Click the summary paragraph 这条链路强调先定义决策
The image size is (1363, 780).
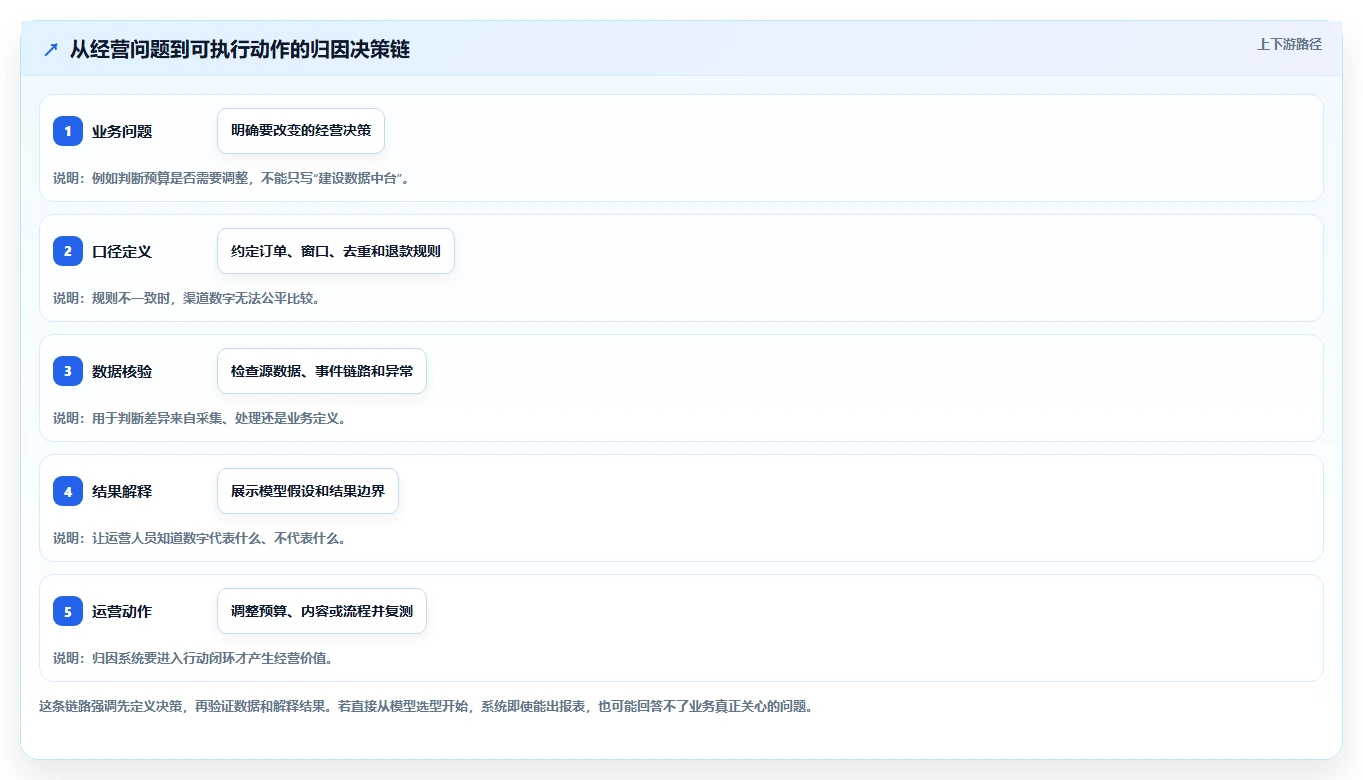(x=427, y=706)
